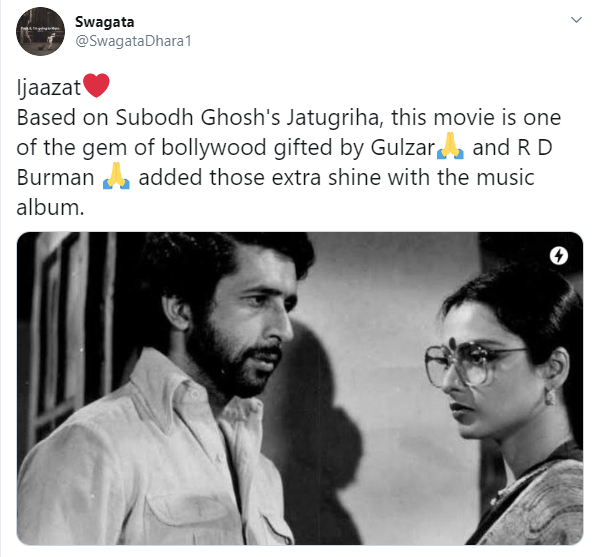This screenshot has width=598, height=557.
Task: Click the word Ijaazat in the tweet
Action: point(48,88)
